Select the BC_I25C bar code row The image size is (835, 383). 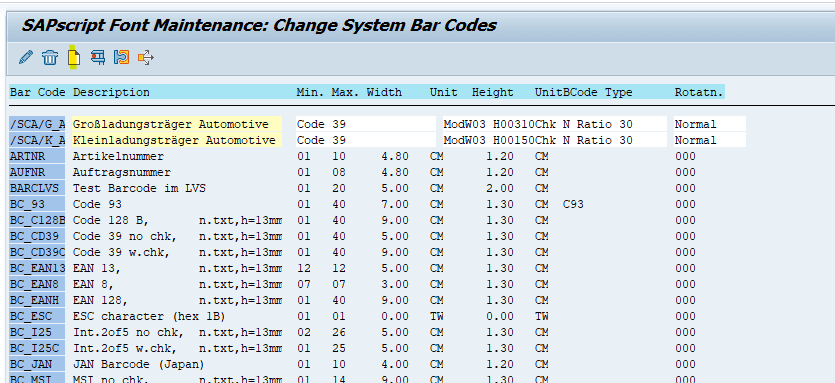[x=37, y=348]
